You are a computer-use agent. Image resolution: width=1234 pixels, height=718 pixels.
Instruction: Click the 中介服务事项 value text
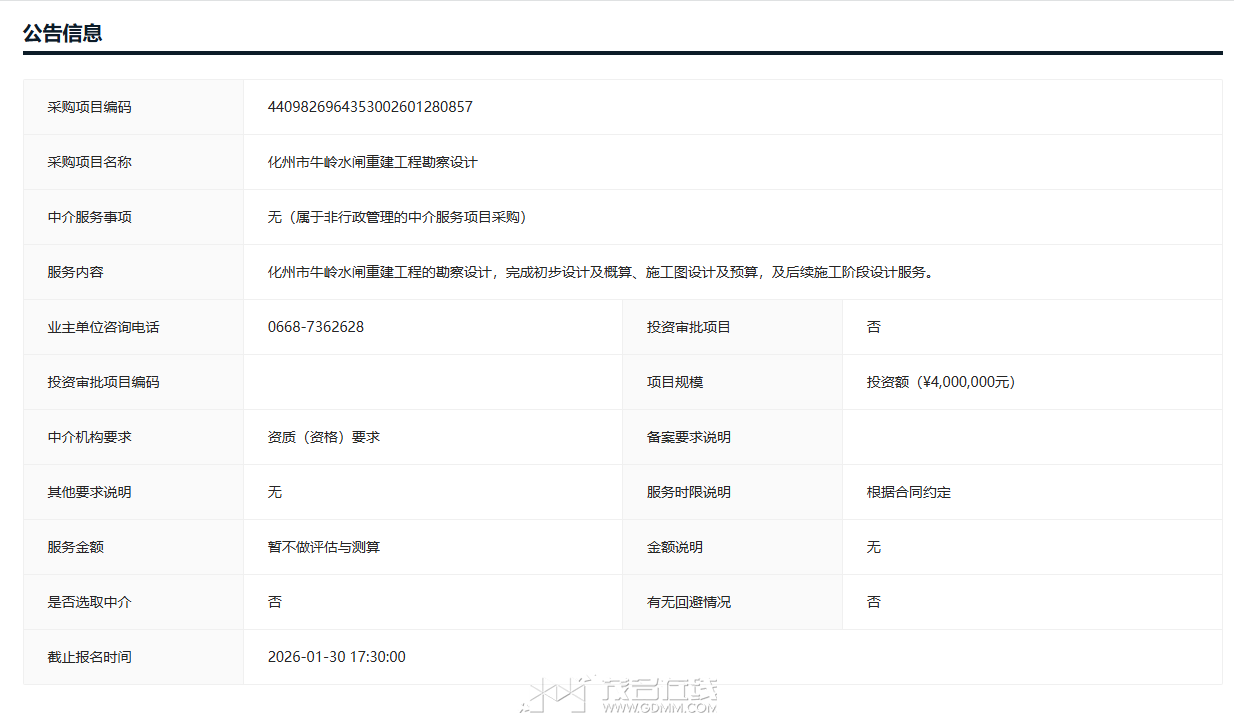397,217
